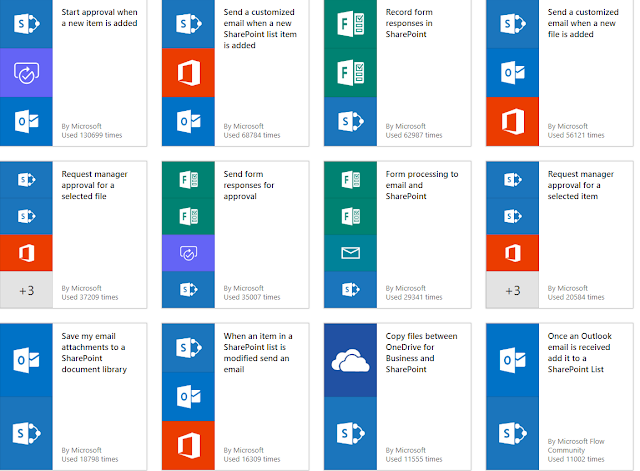Click 'Used 11002 times' text

coord(576,459)
